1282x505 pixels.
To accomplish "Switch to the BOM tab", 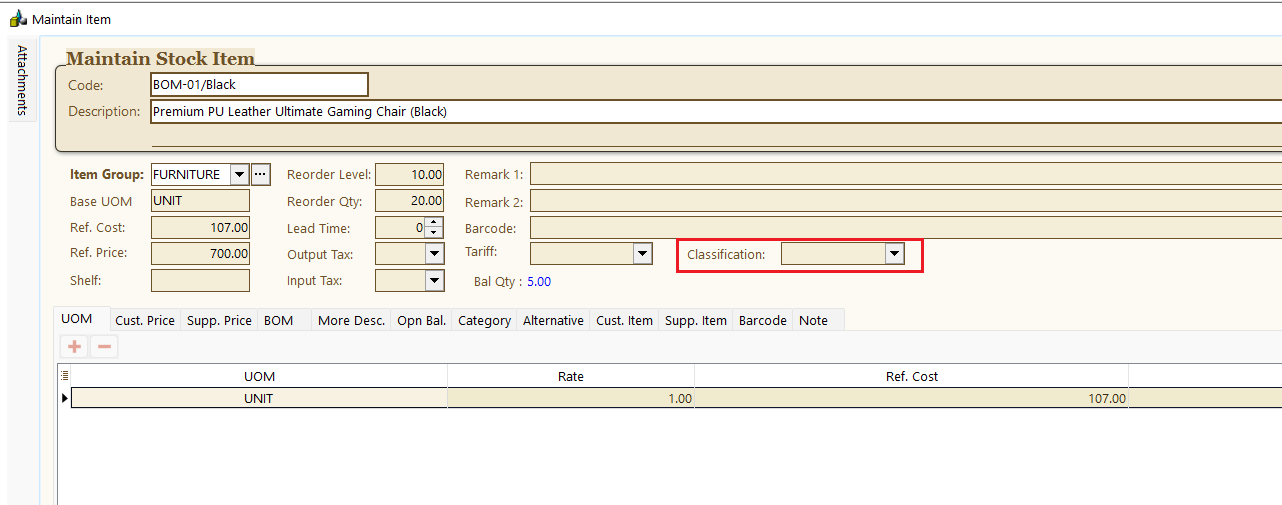I will click(278, 320).
